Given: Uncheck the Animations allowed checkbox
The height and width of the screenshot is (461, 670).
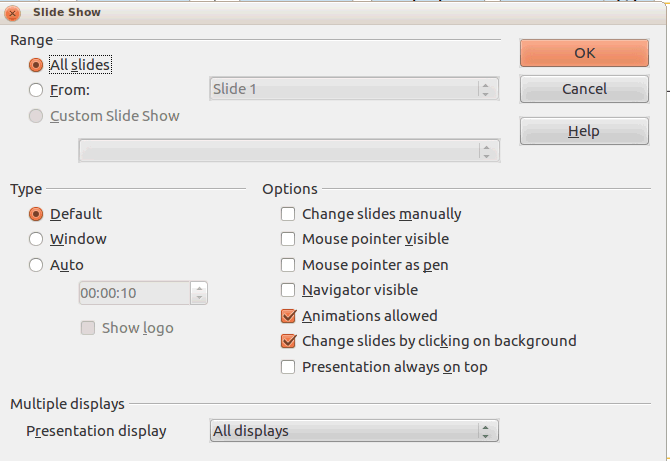Looking at the screenshot, I should pos(288,316).
